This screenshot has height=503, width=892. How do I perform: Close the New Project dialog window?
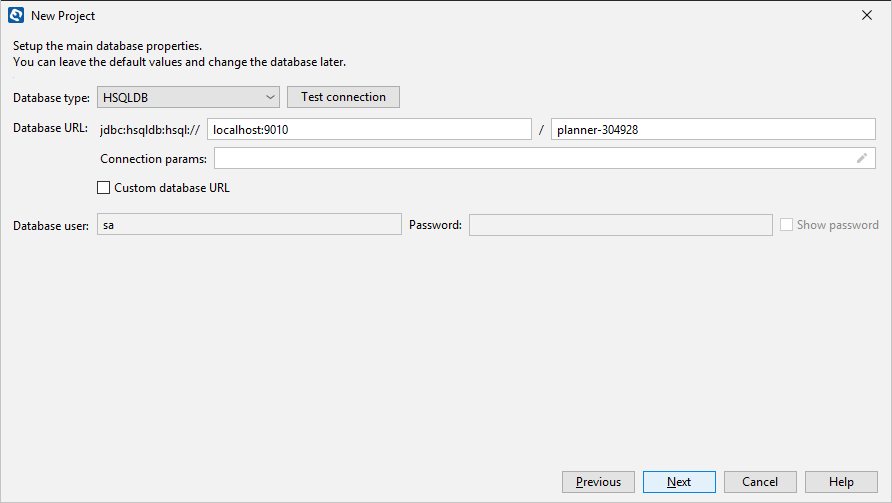pyautogui.click(x=866, y=15)
